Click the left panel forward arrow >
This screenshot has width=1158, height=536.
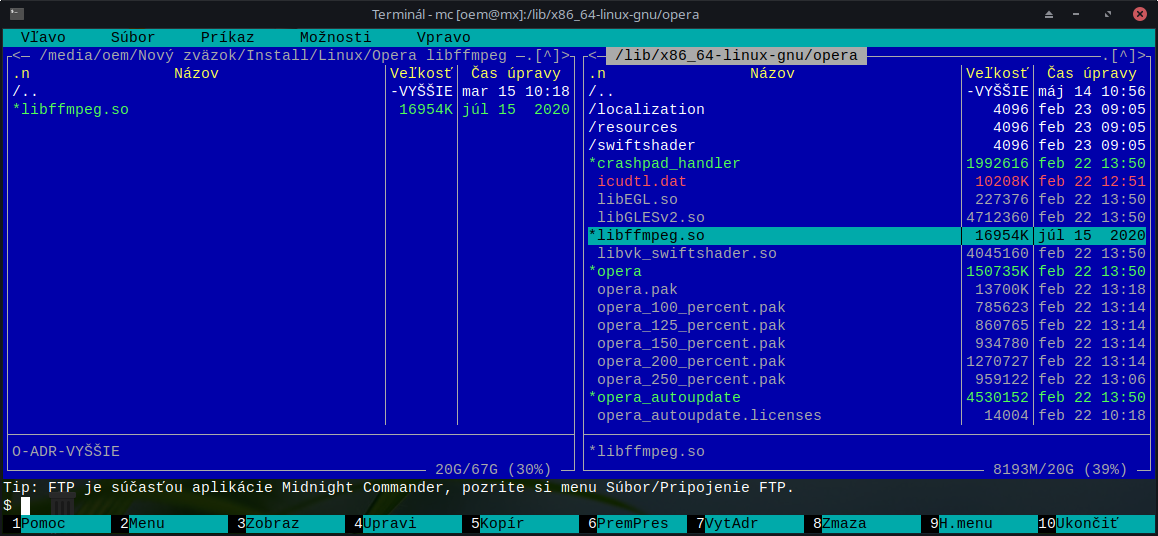[x=565, y=55]
